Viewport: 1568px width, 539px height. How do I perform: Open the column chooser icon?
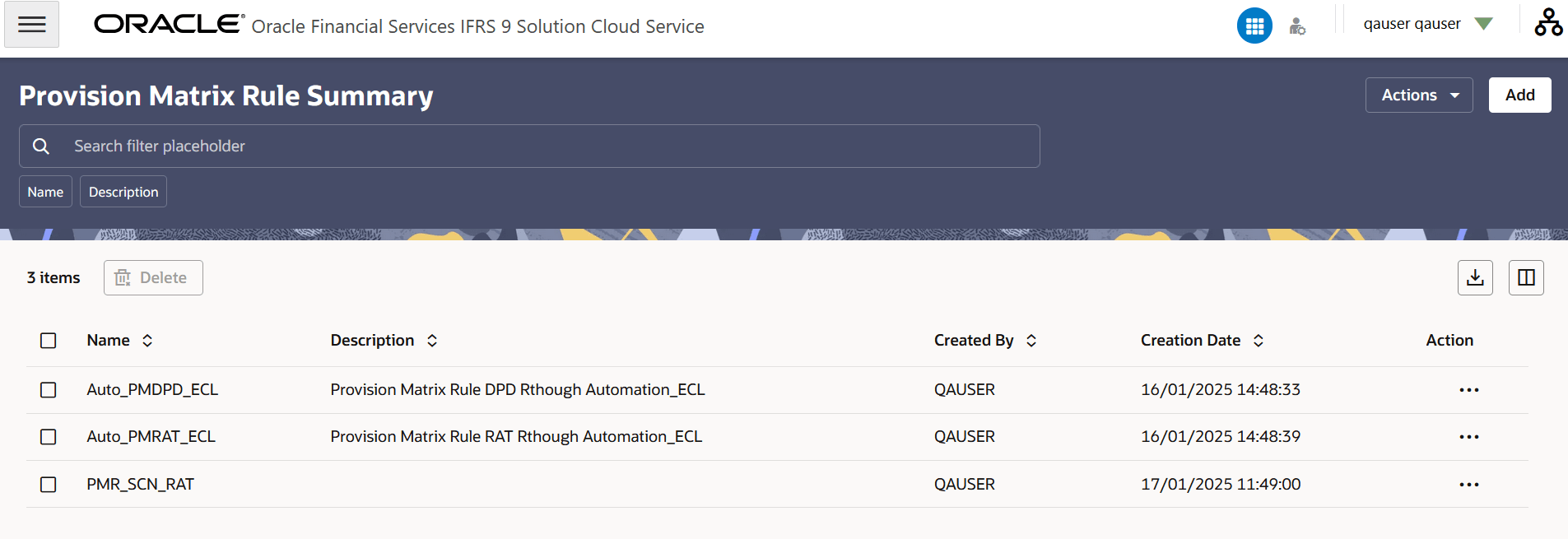1526,277
